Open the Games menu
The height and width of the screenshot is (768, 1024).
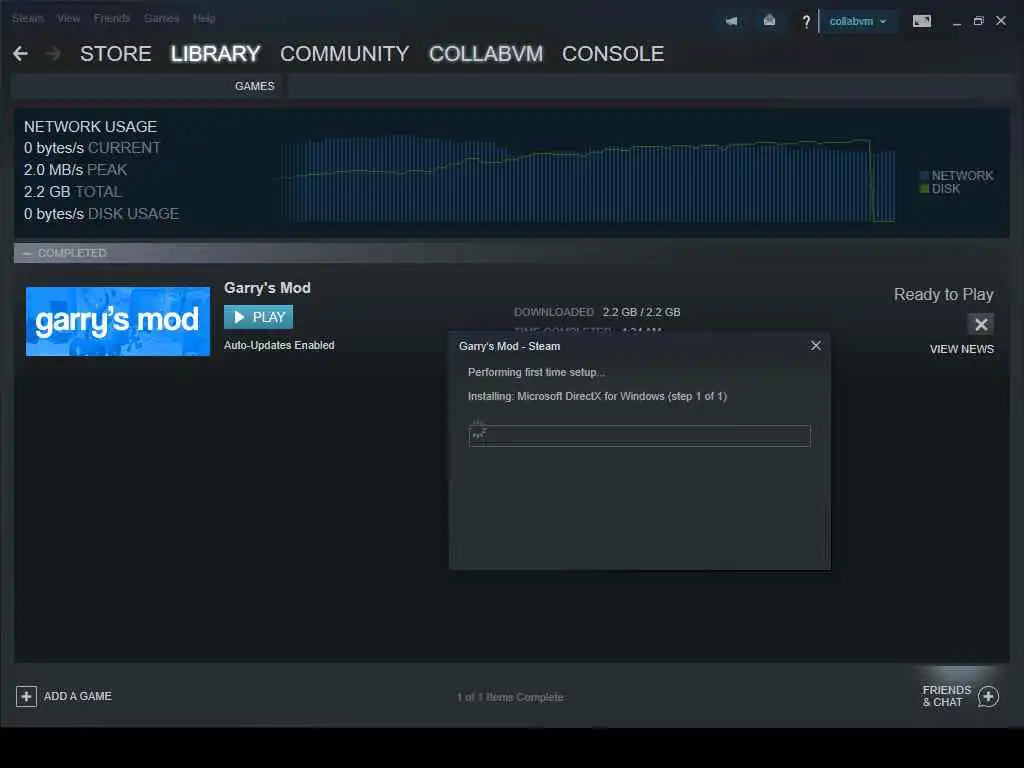(161, 18)
